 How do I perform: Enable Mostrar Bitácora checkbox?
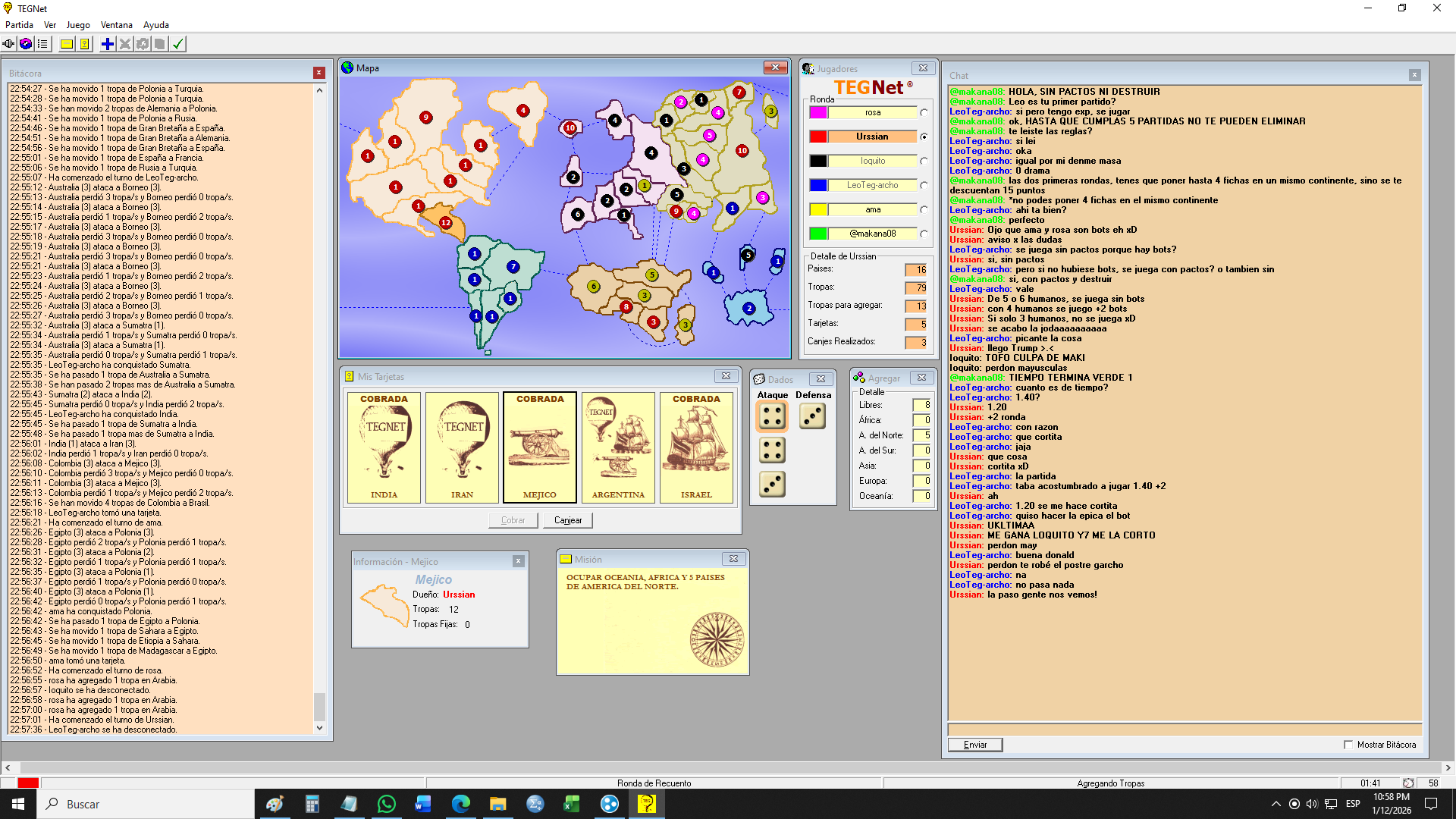1348,745
